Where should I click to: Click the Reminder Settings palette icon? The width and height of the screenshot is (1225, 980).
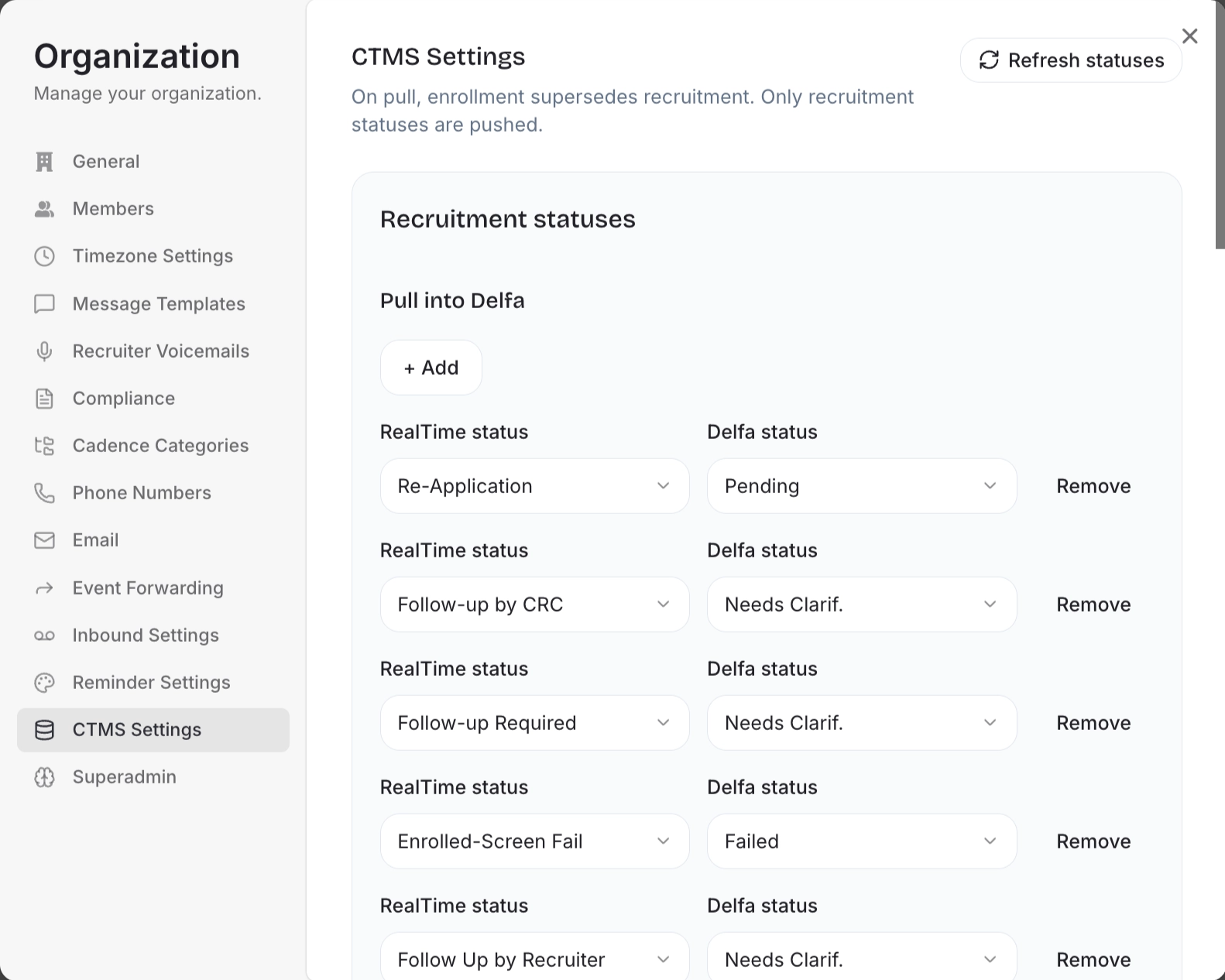(44, 683)
